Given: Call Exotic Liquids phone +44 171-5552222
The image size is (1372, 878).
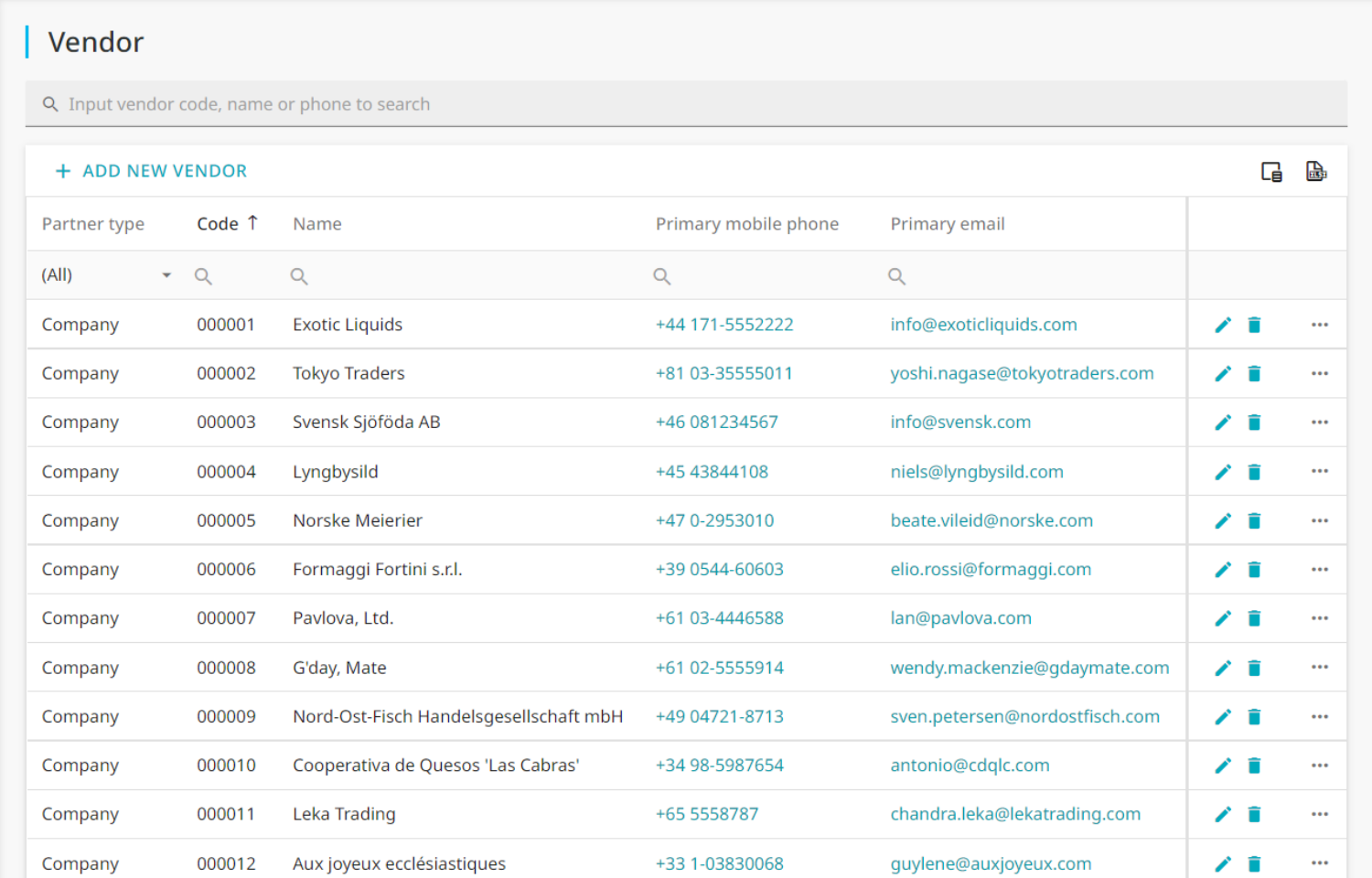Looking at the screenshot, I should point(724,325).
